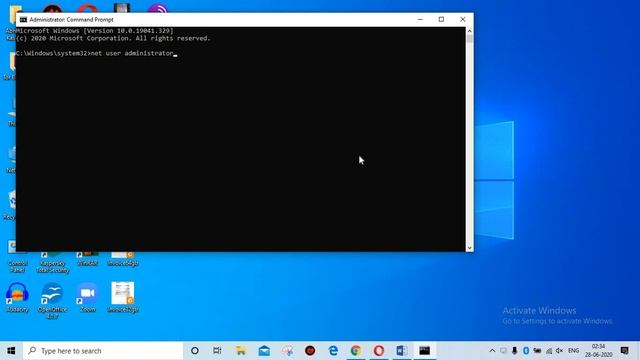Click Command Prompt scrollbar down arrow

point(469,248)
